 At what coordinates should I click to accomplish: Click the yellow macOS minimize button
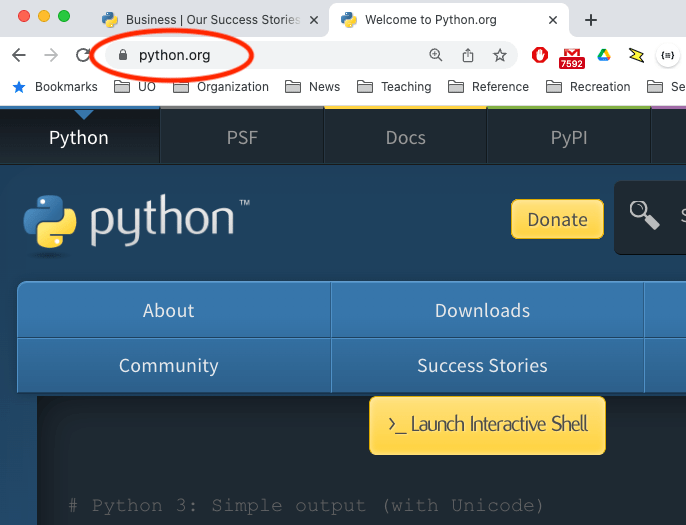[x=44, y=16]
